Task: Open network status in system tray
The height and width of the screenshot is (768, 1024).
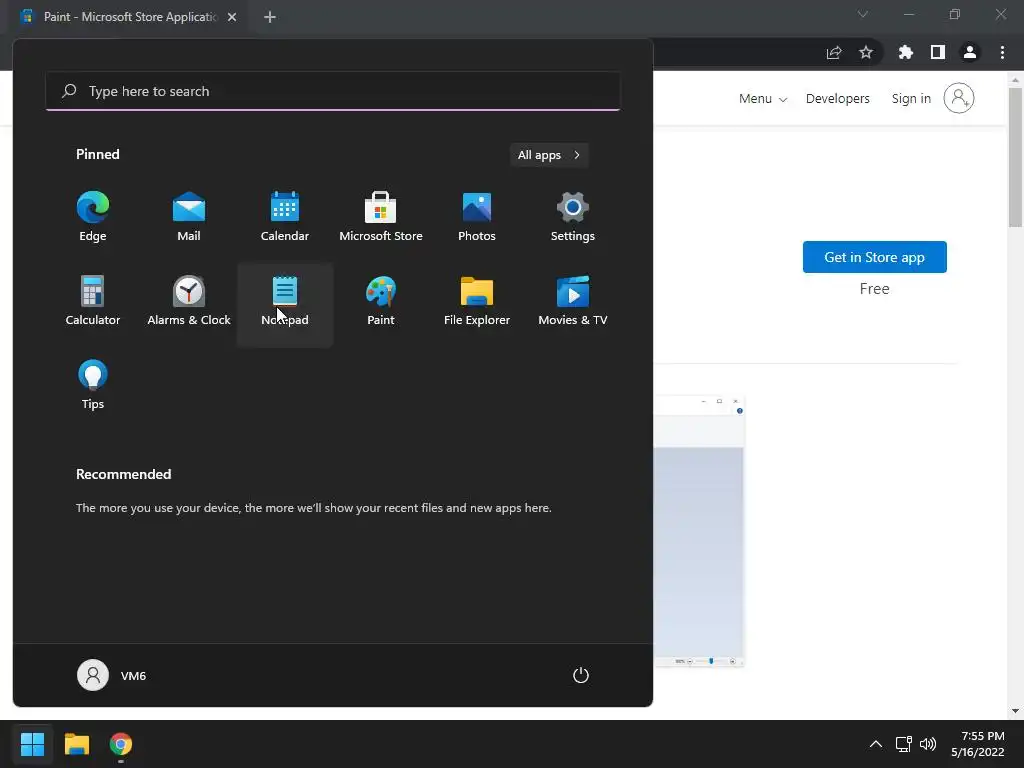Action: point(904,744)
